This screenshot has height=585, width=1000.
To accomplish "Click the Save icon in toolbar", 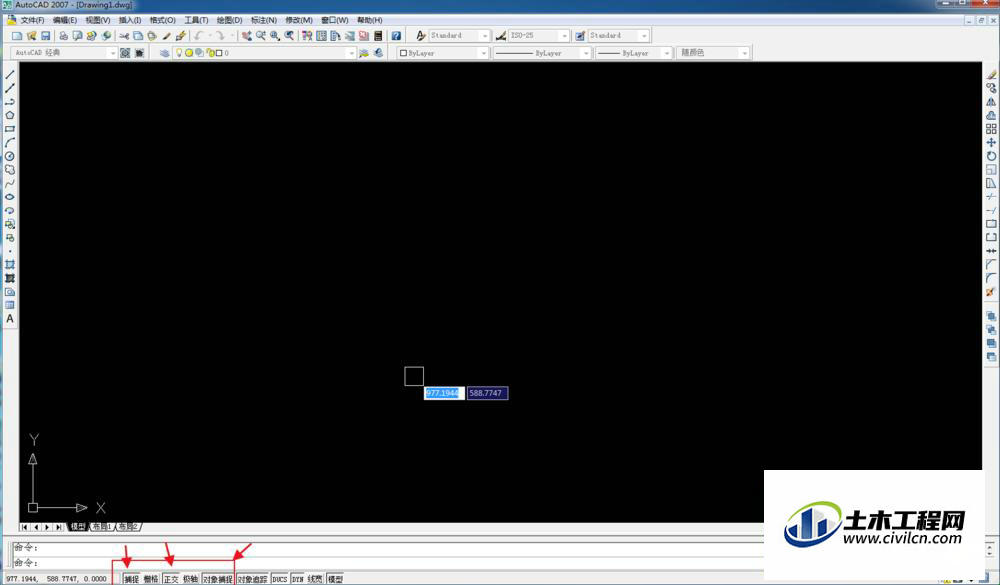I will pyautogui.click(x=45, y=36).
